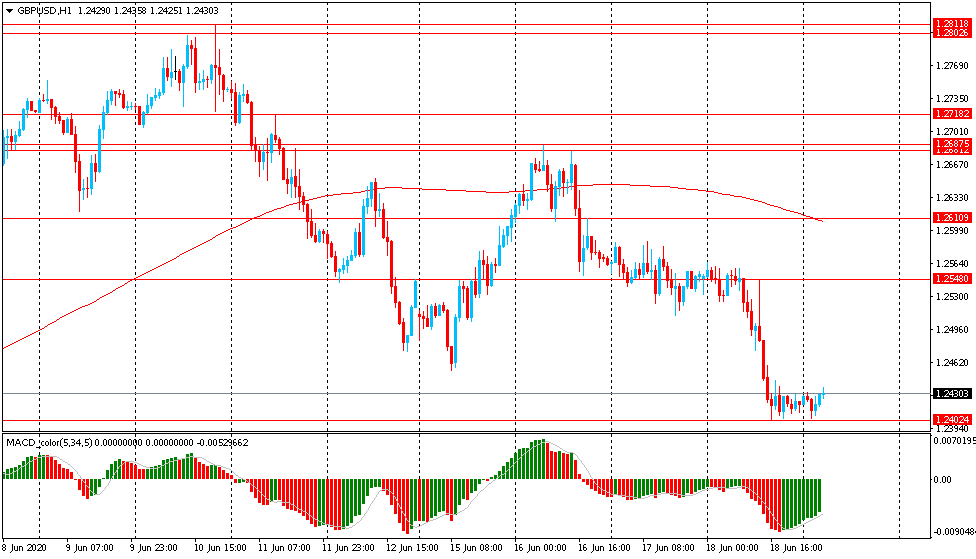Click the 9 Jun 07:00 time label
The image size is (976, 559).
pyautogui.click(x=90, y=548)
